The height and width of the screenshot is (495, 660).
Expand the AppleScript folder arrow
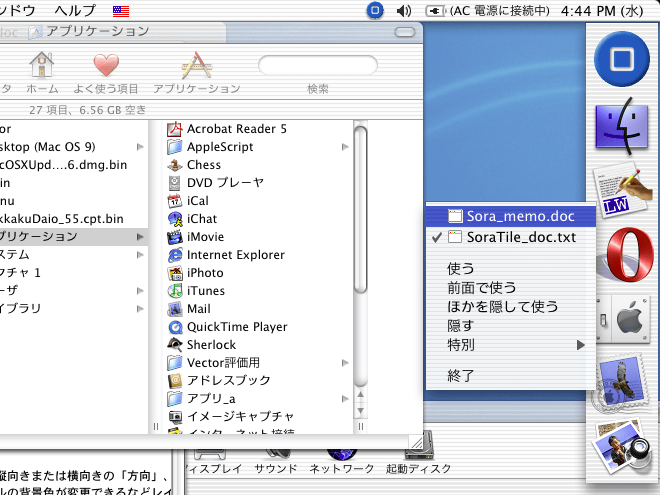345,147
